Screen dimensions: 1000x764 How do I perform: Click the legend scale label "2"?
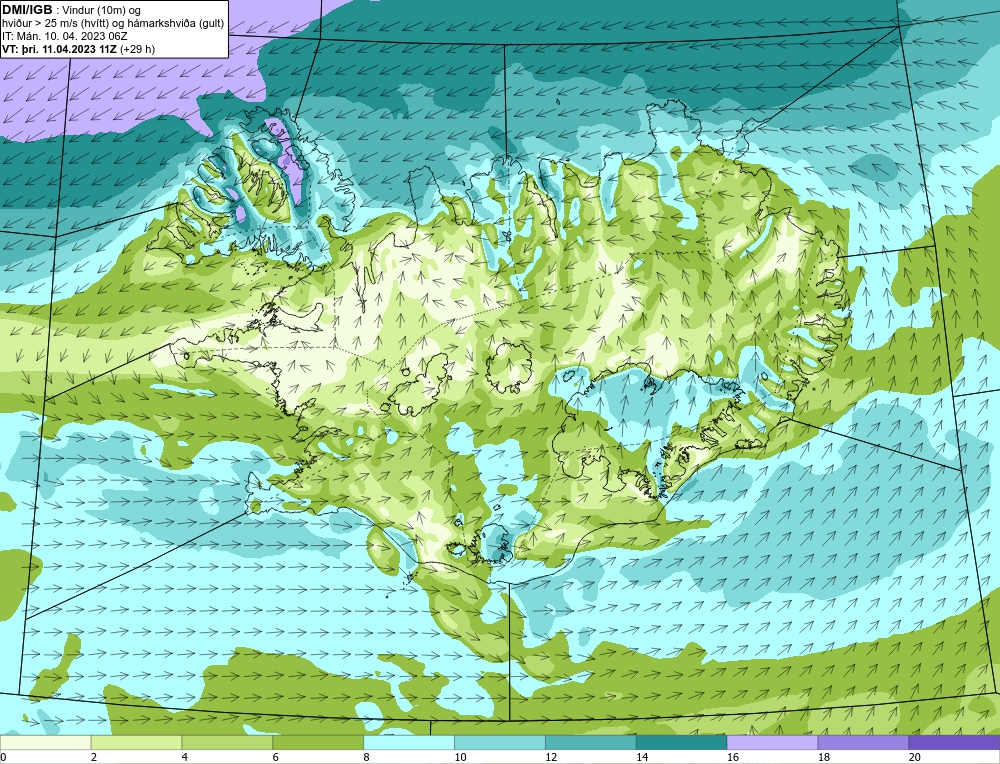coord(94,757)
